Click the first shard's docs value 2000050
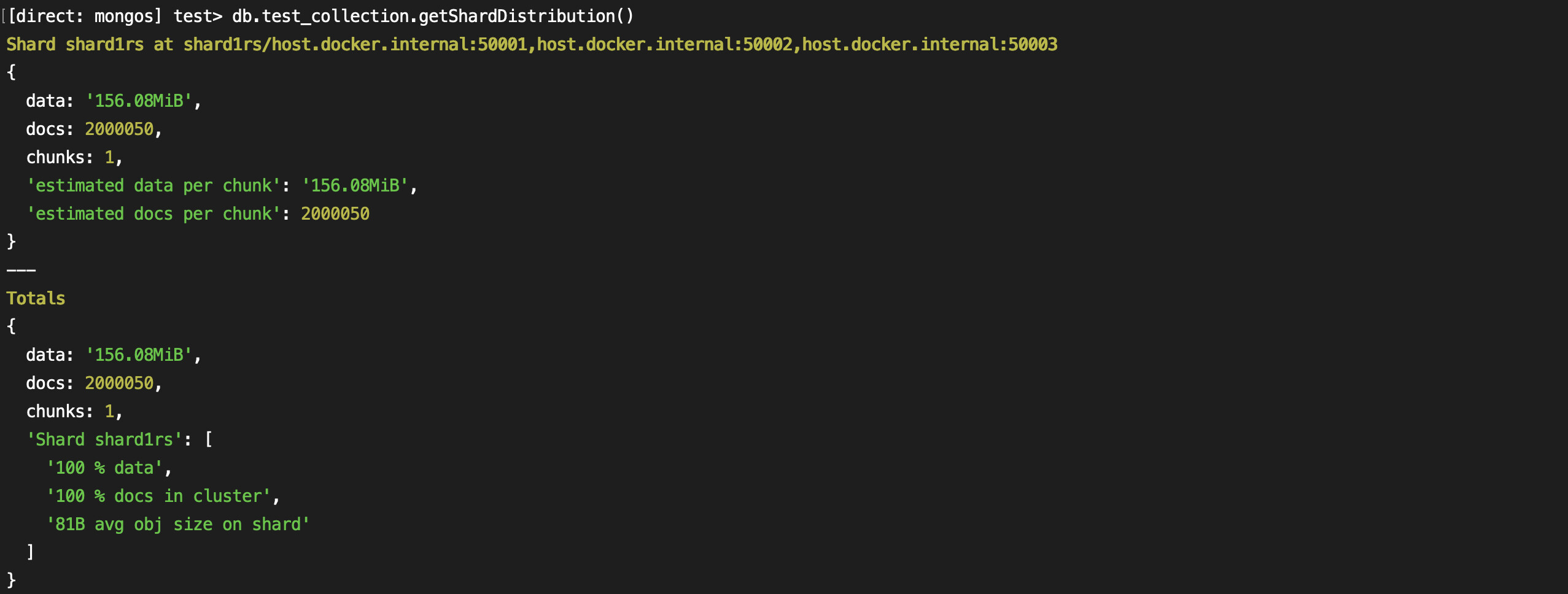Image resolution: width=1568 pixels, height=594 pixels. coord(119,129)
